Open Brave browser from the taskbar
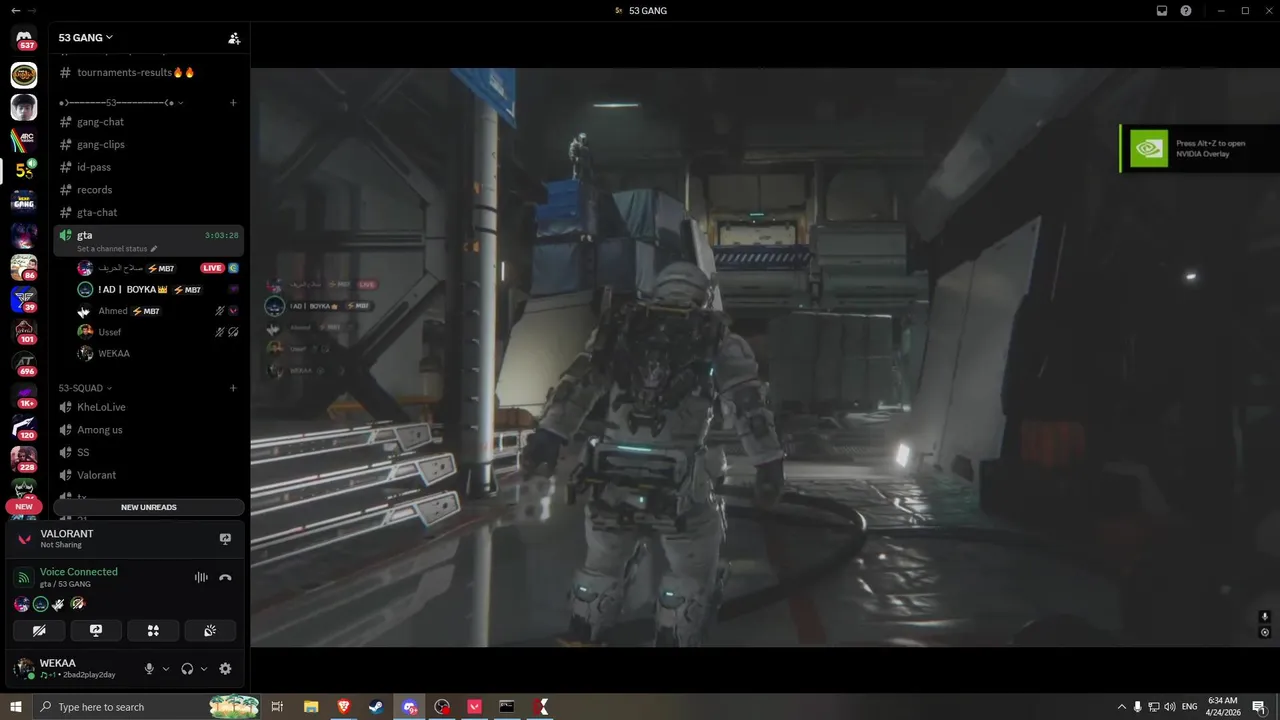 344,707
